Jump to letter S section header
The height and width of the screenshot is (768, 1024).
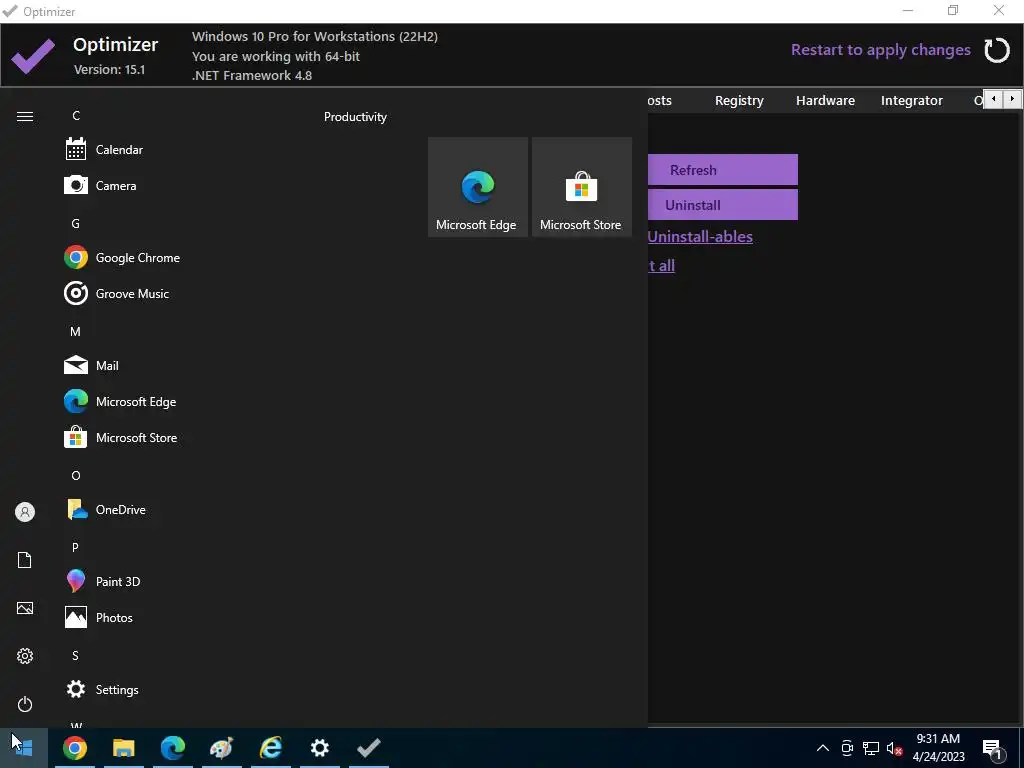coord(76,655)
